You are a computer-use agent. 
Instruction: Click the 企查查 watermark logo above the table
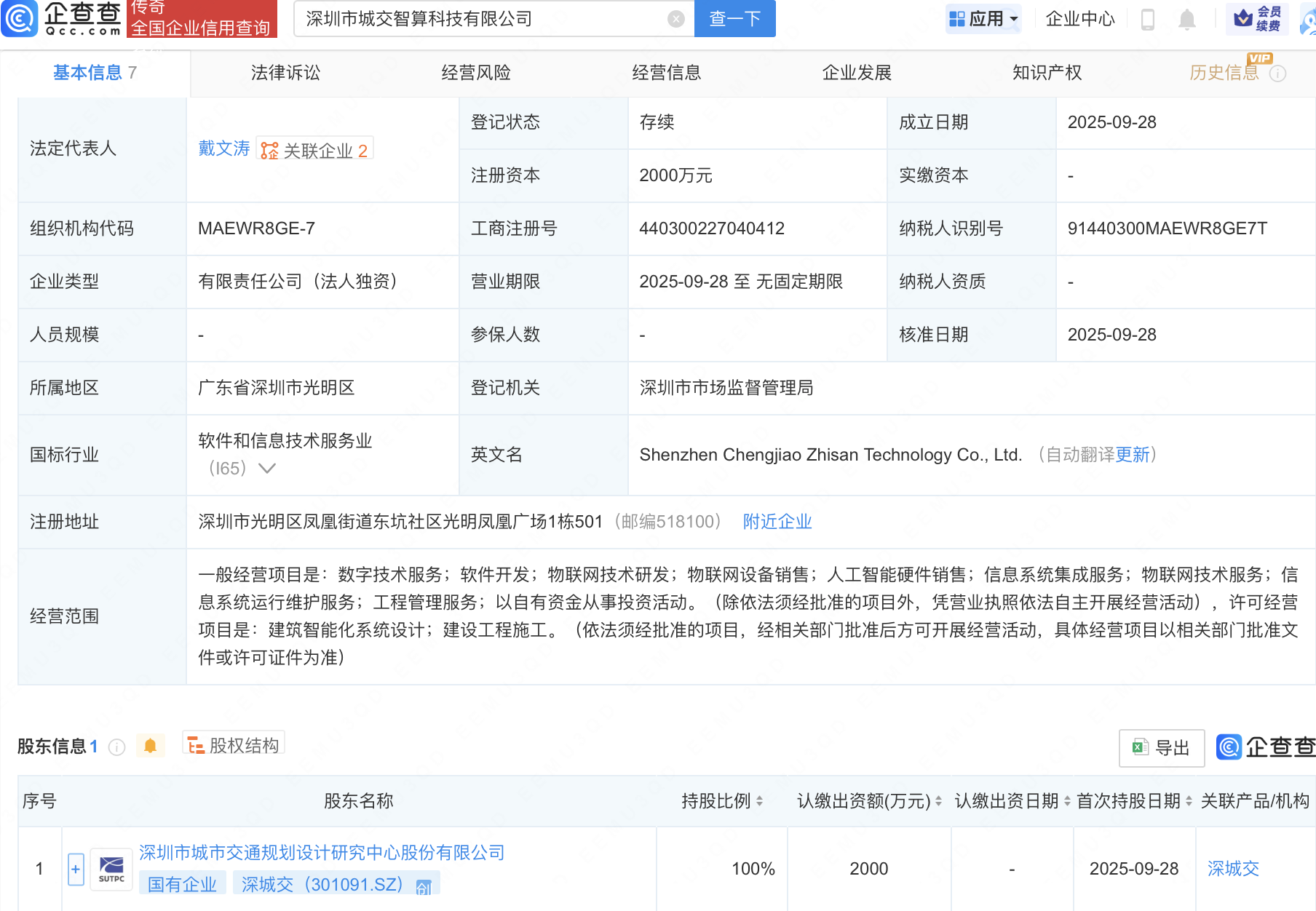coord(1229,747)
